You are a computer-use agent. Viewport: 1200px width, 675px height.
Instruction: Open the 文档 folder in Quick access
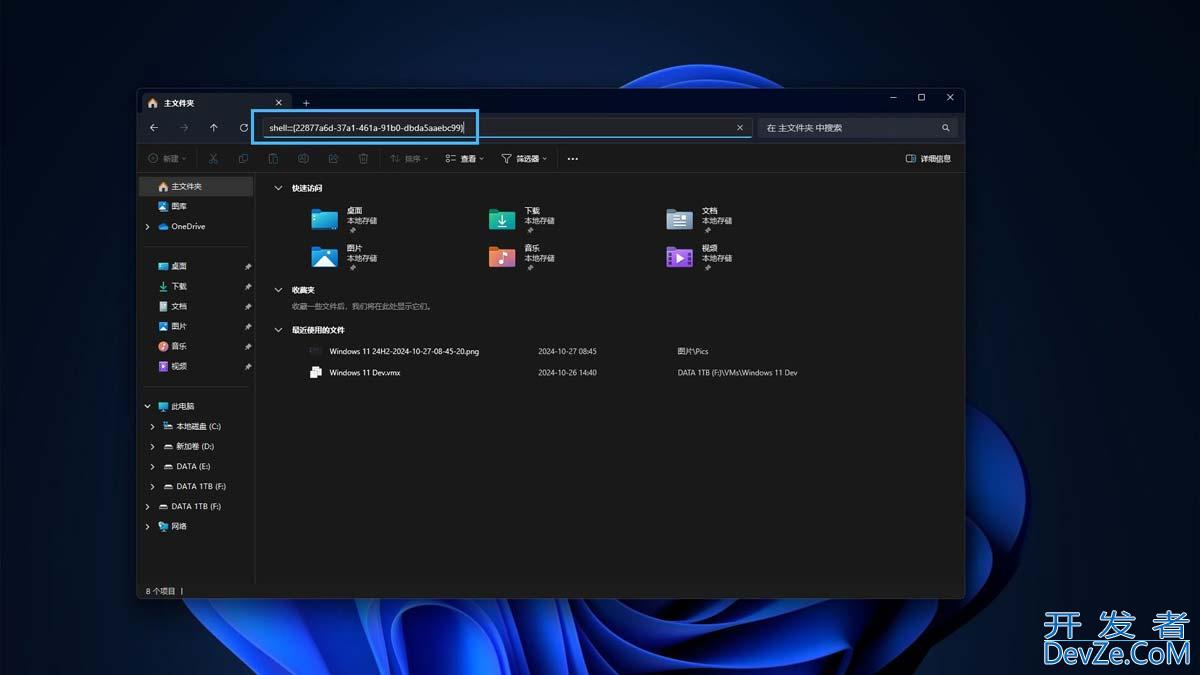coord(680,219)
